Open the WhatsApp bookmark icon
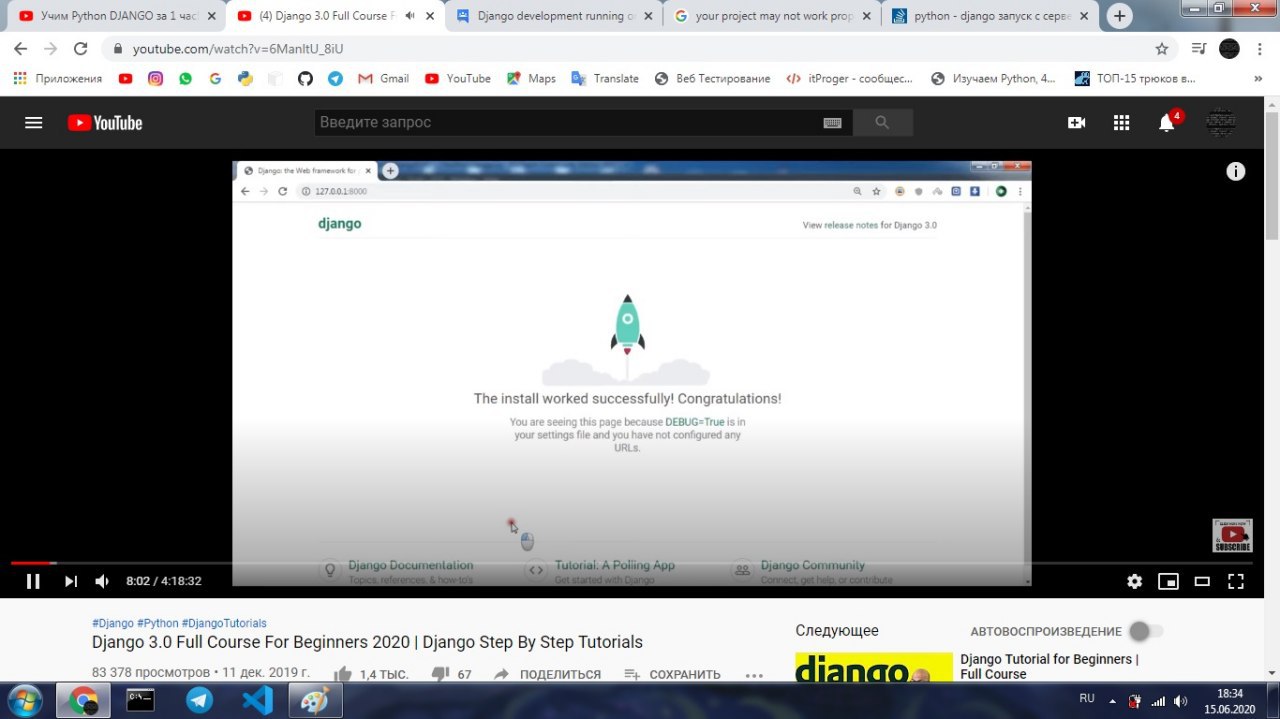 (x=185, y=78)
